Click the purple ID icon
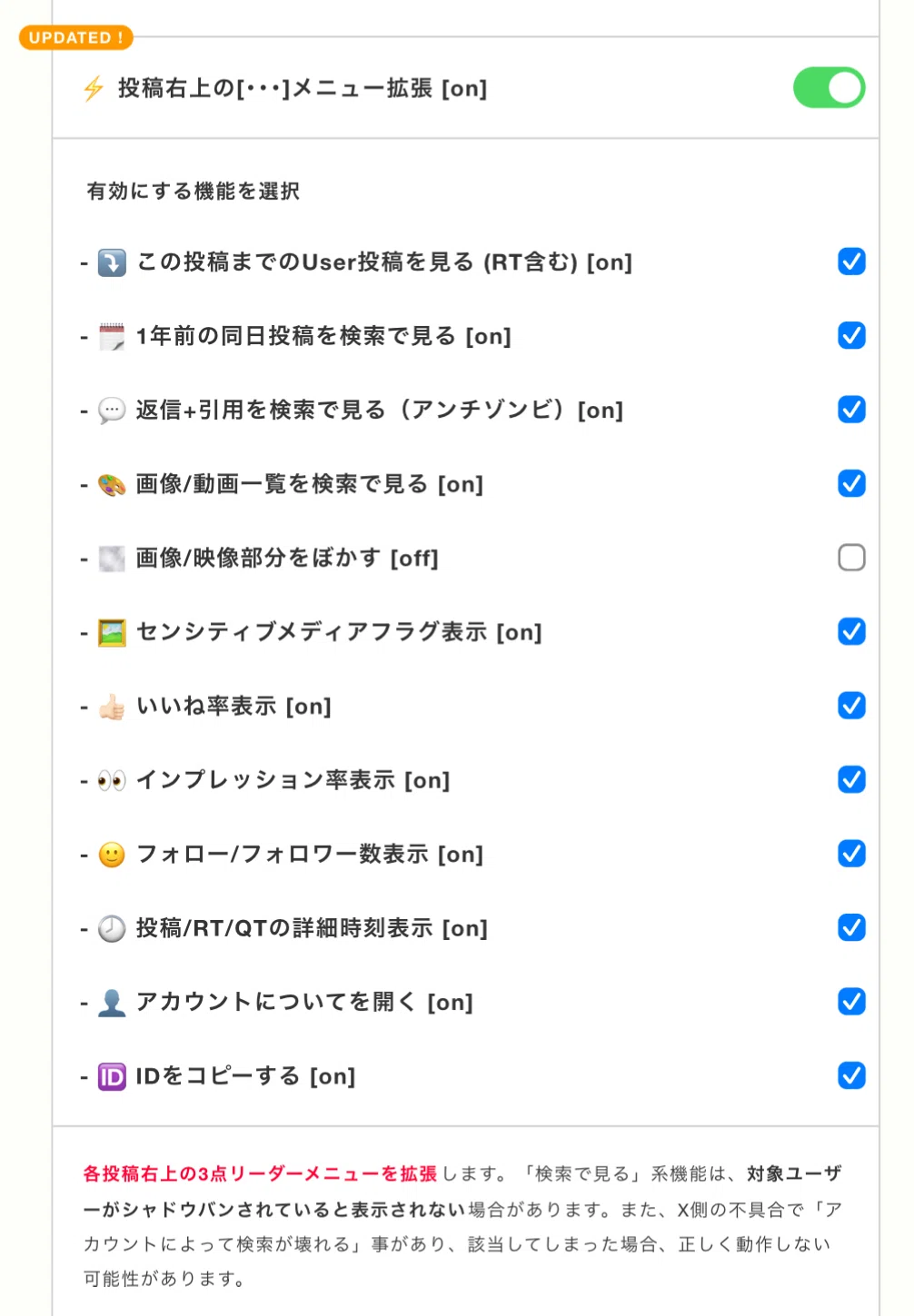Screen dimensions: 914x1316 (112, 1076)
